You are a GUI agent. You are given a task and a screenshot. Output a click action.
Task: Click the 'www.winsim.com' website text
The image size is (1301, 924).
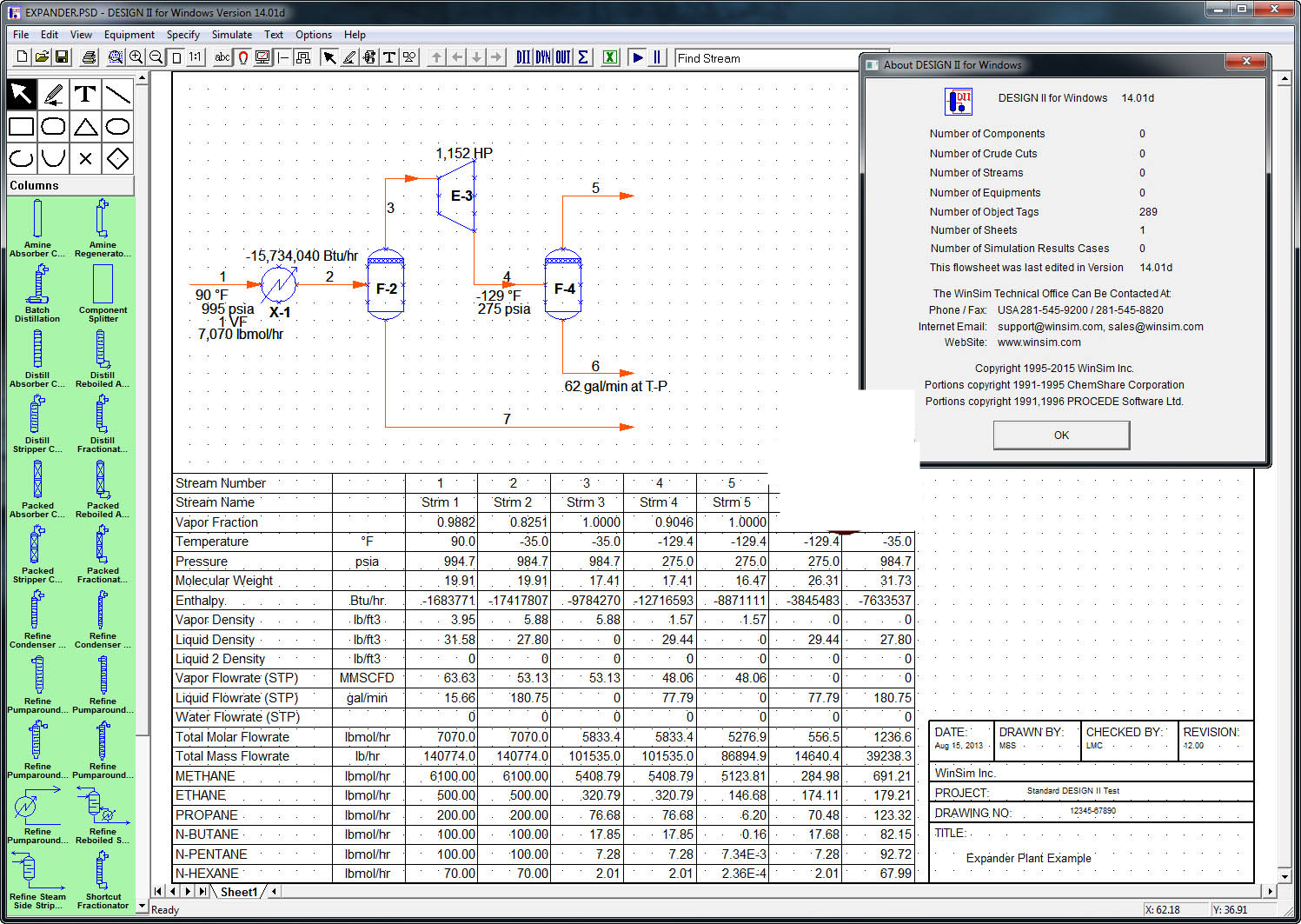pos(1039,342)
